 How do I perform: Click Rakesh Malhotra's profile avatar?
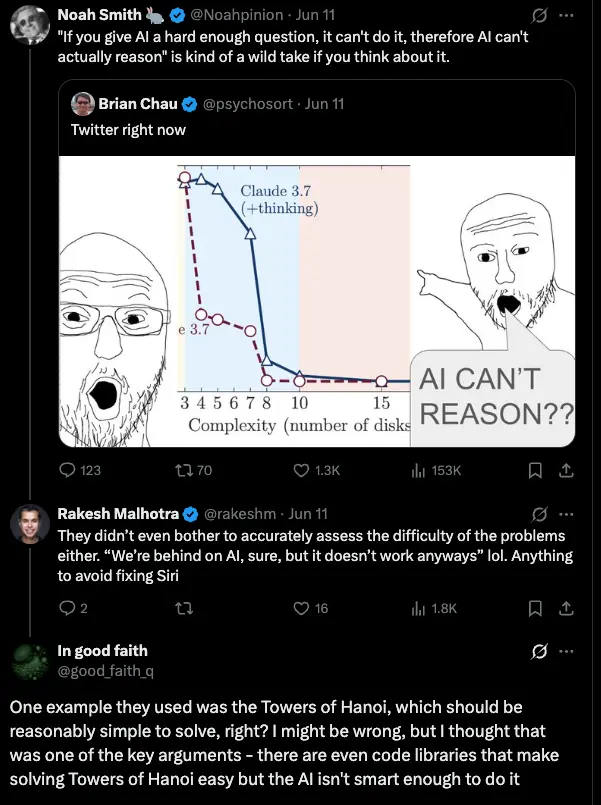click(29, 526)
